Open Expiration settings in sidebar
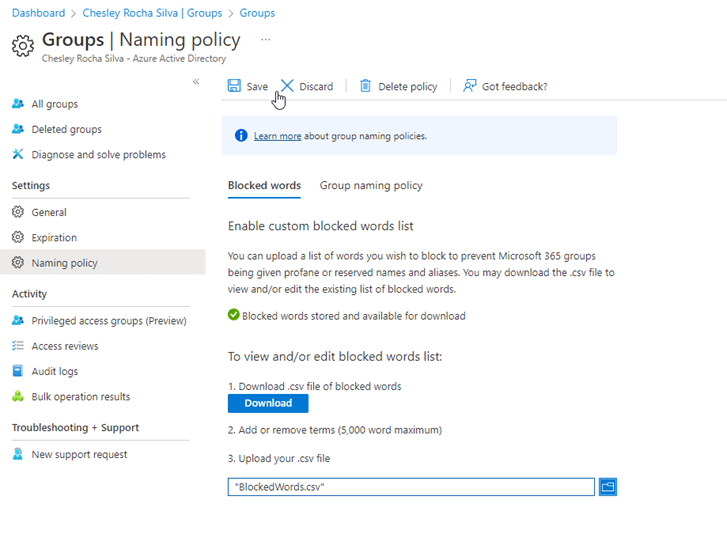 click(54, 238)
